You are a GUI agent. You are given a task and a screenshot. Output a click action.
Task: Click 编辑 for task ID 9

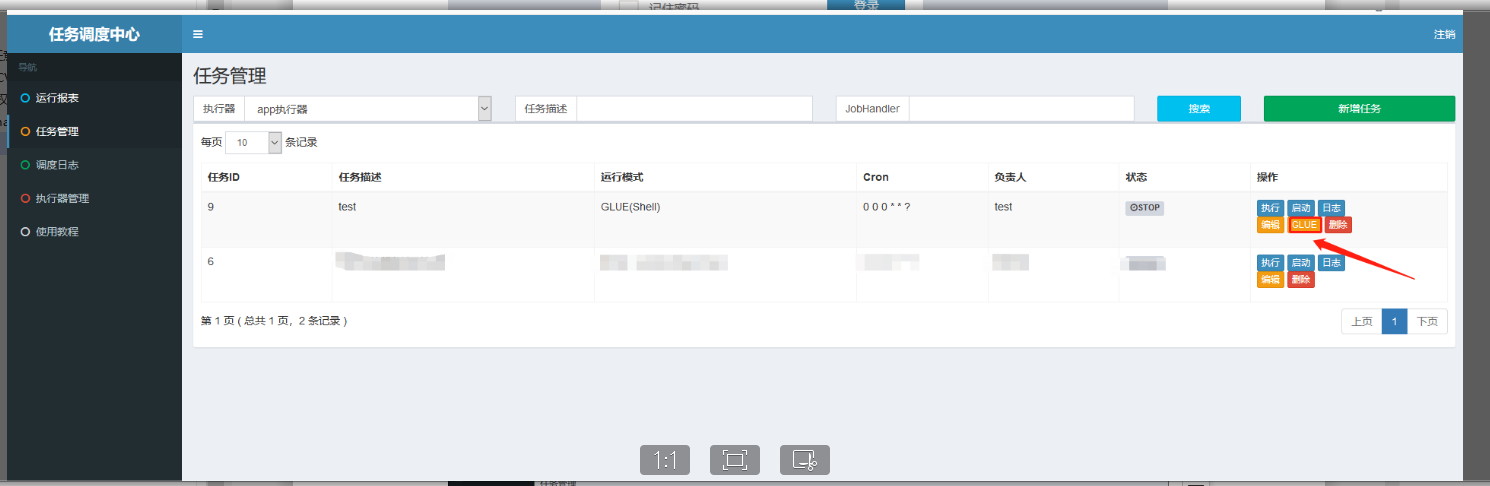[x=1270, y=225]
